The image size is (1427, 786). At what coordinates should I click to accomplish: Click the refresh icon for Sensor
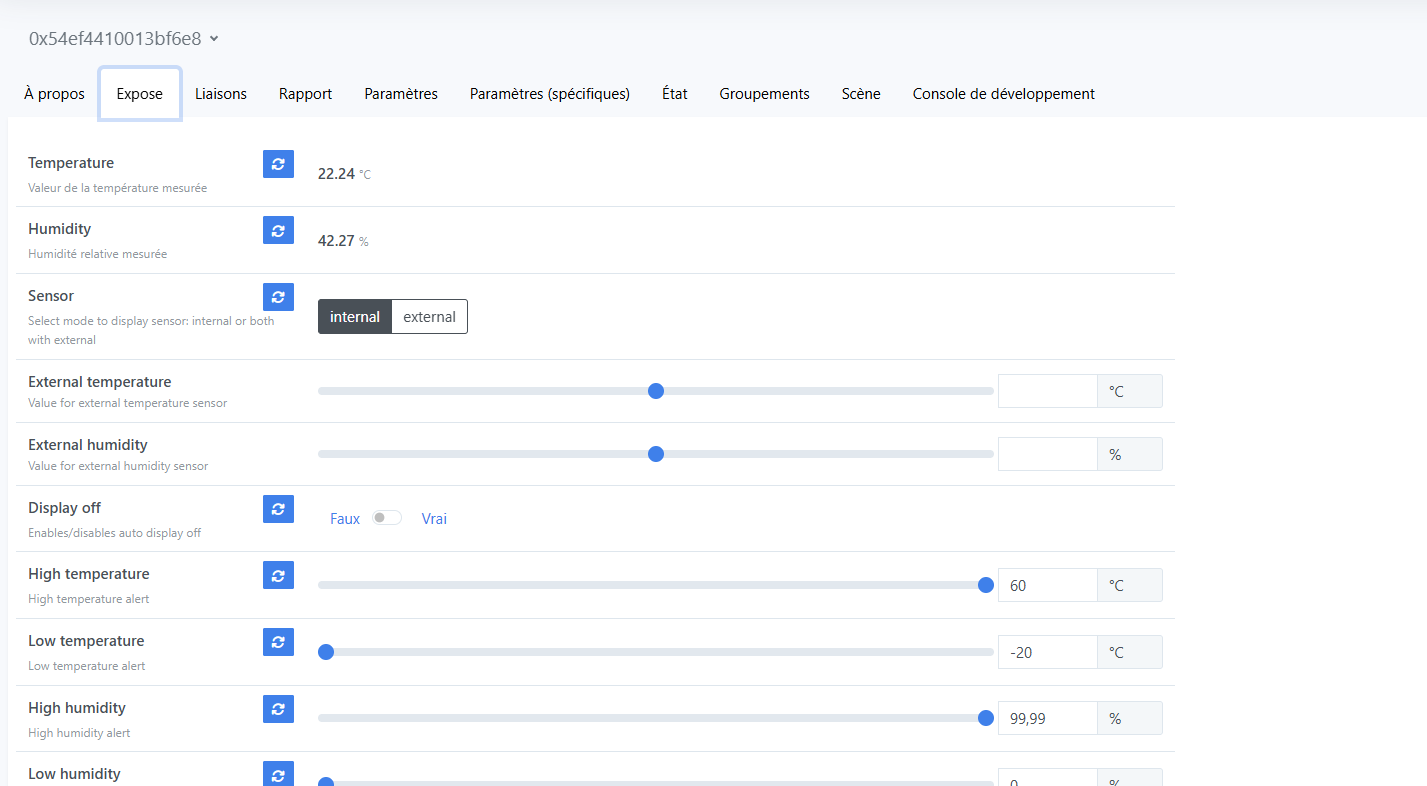(278, 297)
